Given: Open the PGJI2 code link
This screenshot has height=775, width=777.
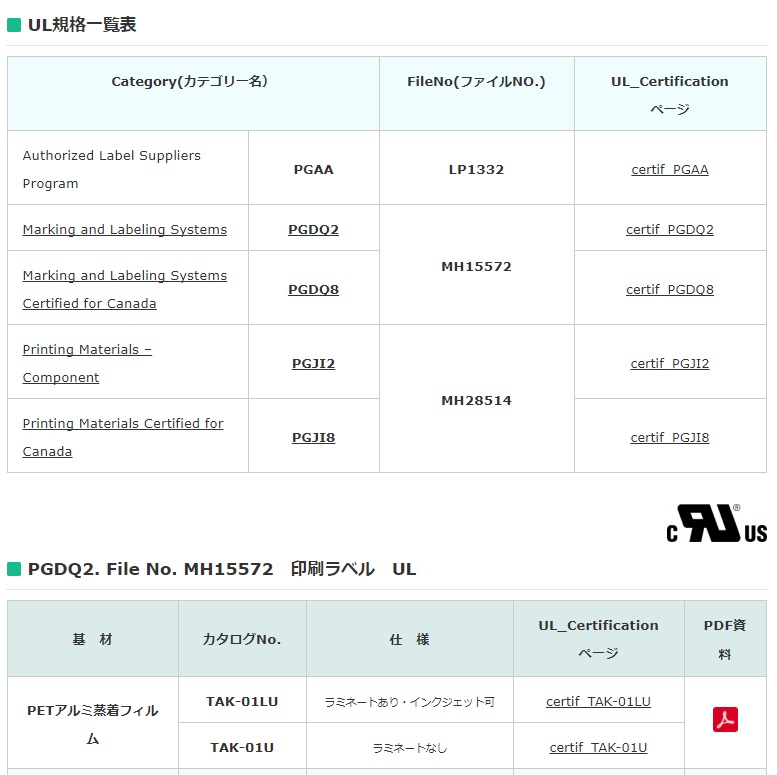Looking at the screenshot, I should [x=313, y=363].
